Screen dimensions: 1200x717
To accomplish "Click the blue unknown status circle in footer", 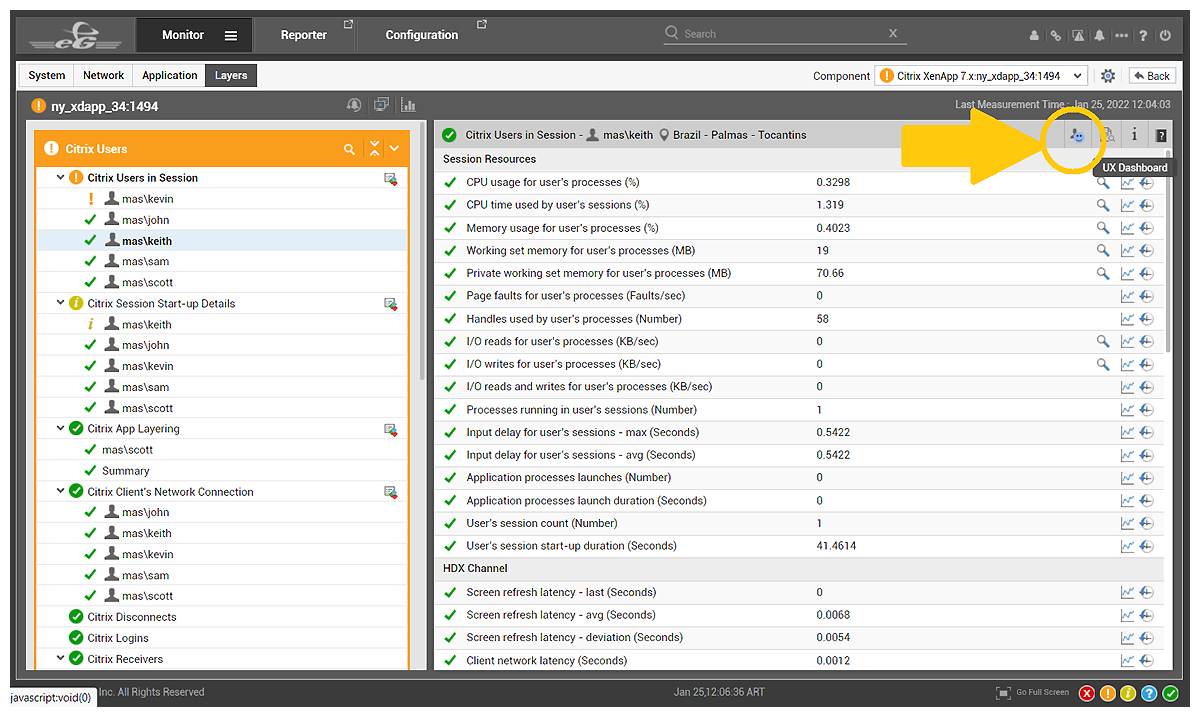I will click(1149, 693).
